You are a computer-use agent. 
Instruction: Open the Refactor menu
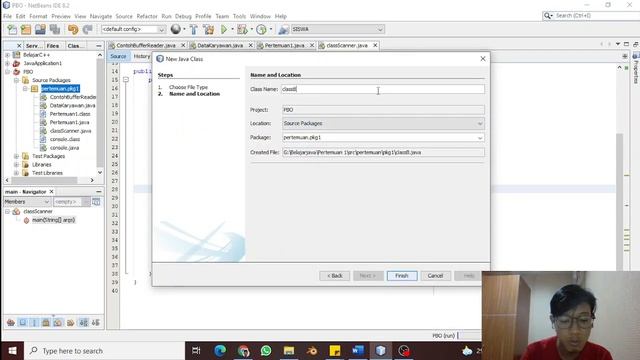point(147,16)
